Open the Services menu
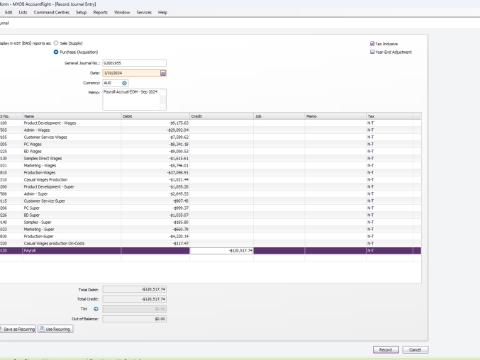The height and width of the screenshot is (360, 480). pos(144,12)
